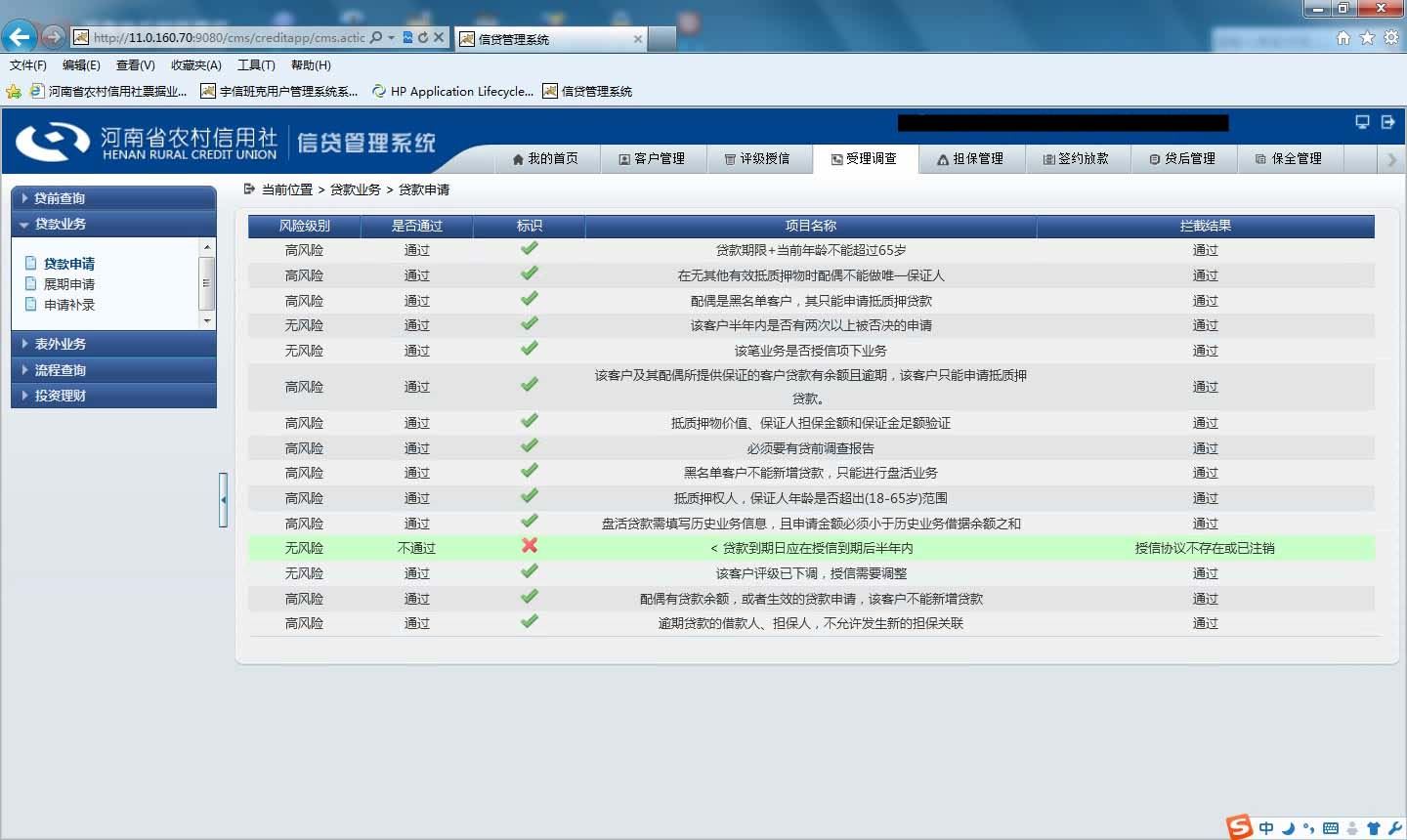Collapse the 贷款业务 sidebar section
Screen dimensions: 1407x840
(113, 224)
